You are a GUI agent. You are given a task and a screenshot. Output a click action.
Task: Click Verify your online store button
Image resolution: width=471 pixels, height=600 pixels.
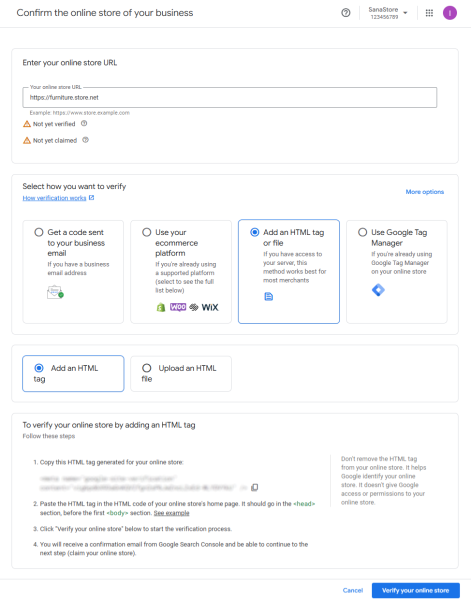(416, 590)
